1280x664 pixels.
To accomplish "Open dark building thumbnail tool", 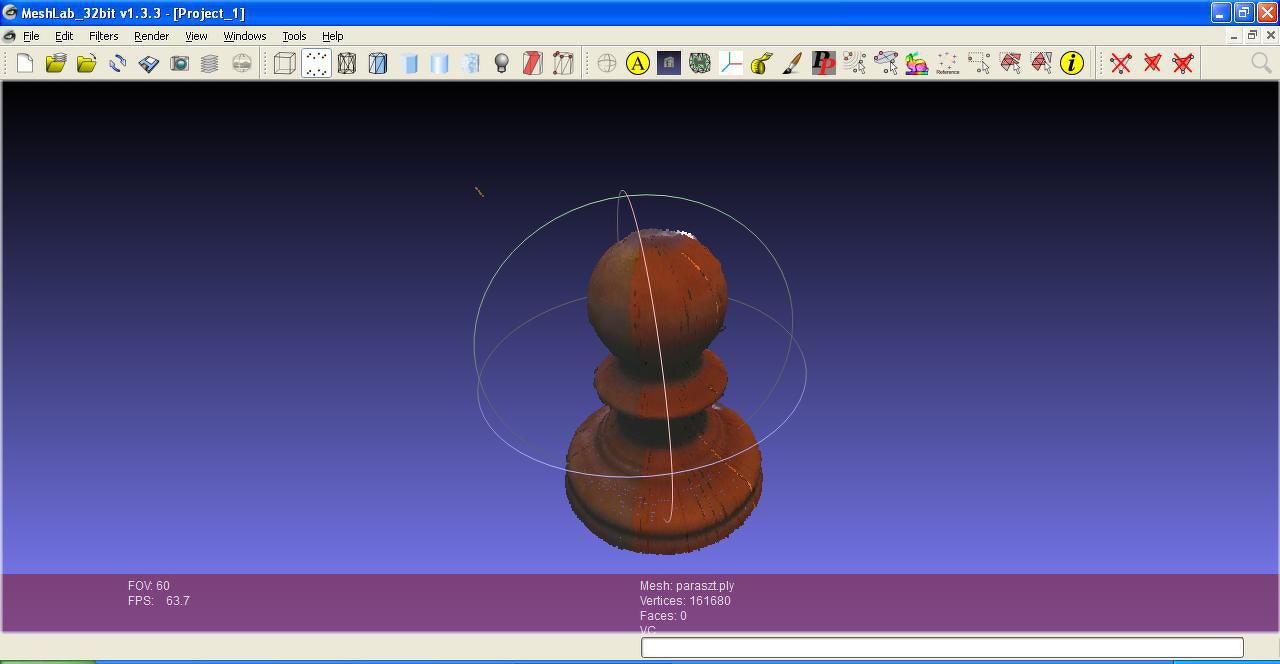I will (669, 63).
